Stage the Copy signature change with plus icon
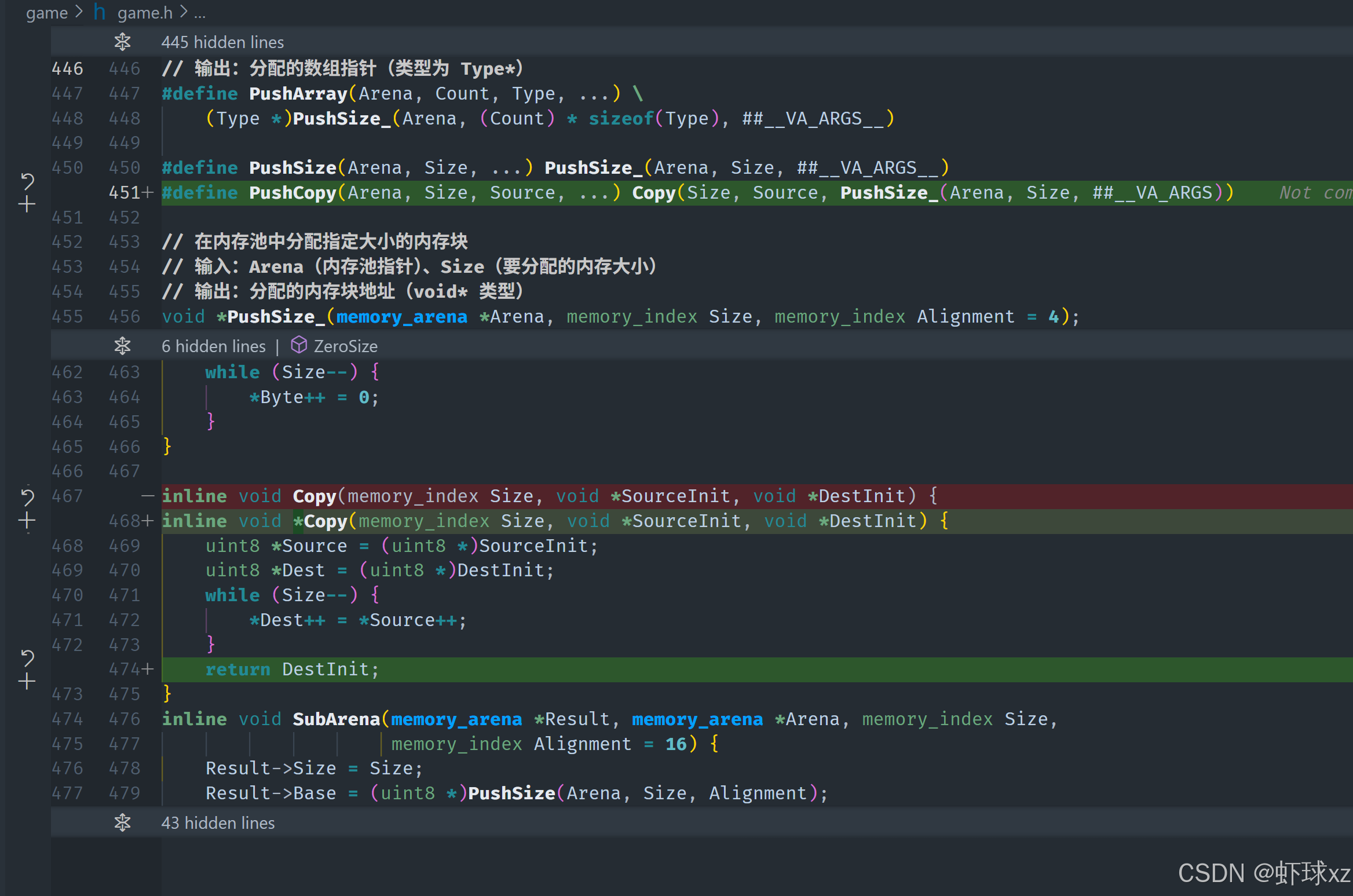 [27, 521]
